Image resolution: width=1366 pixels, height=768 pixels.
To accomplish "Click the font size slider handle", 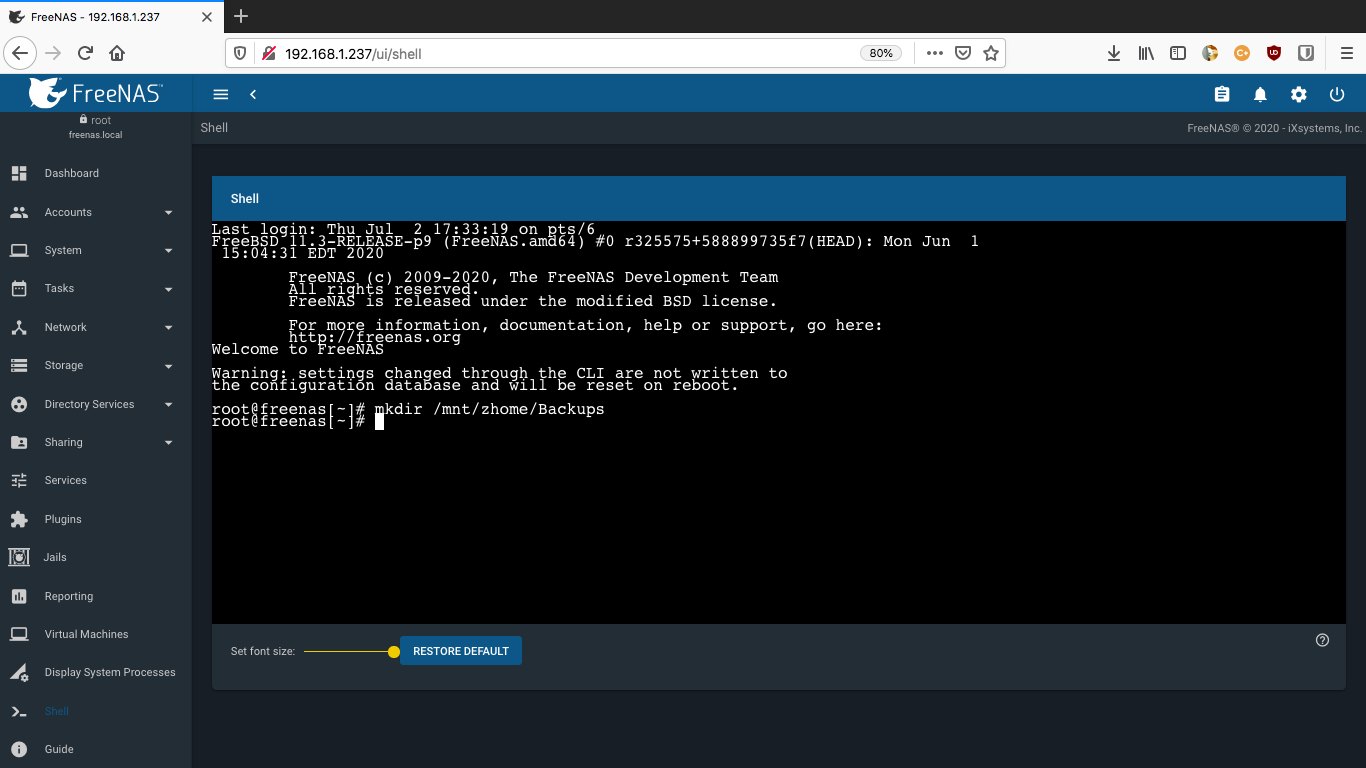I will [x=394, y=652].
